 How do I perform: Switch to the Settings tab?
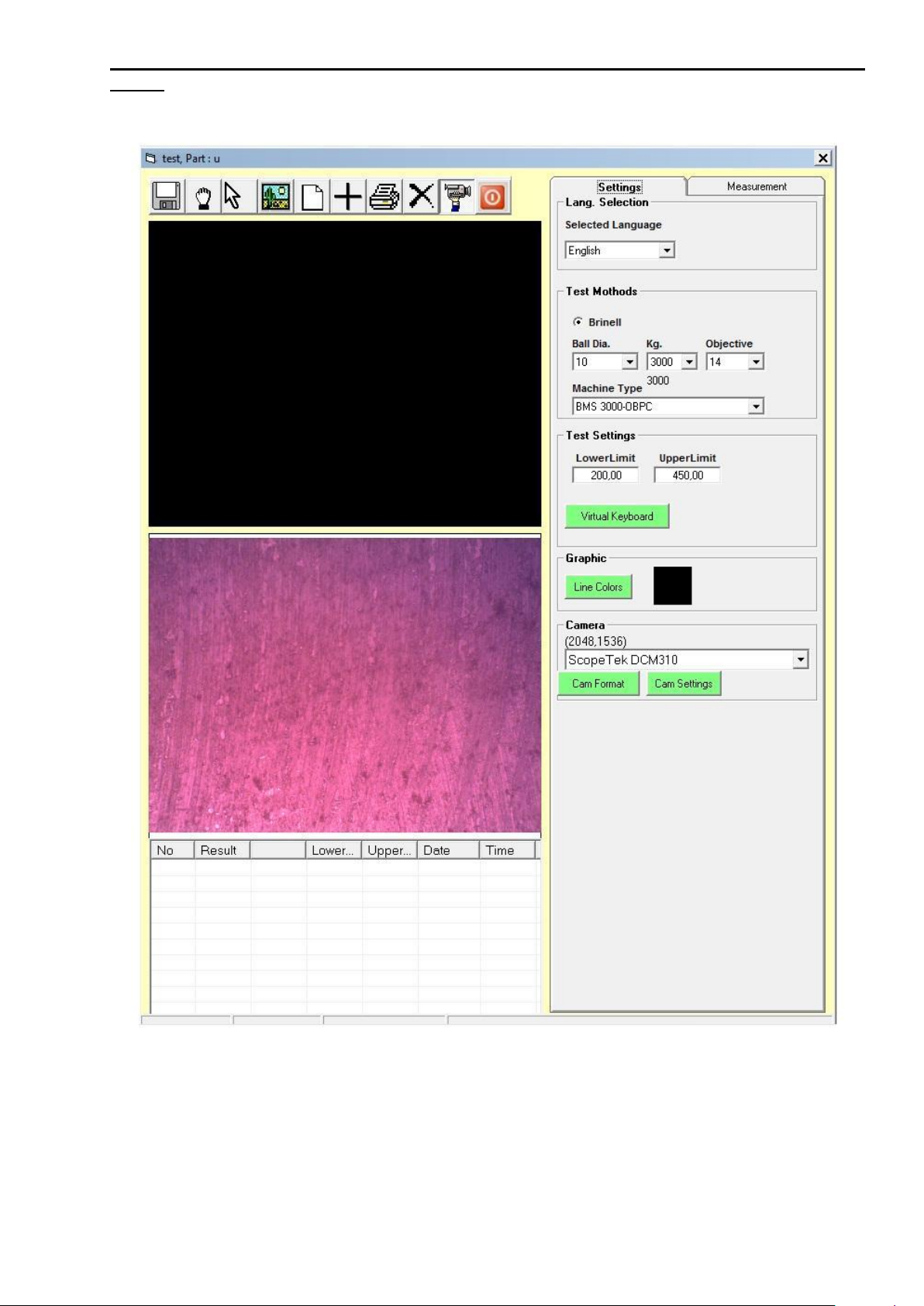click(x=619, y=187)
